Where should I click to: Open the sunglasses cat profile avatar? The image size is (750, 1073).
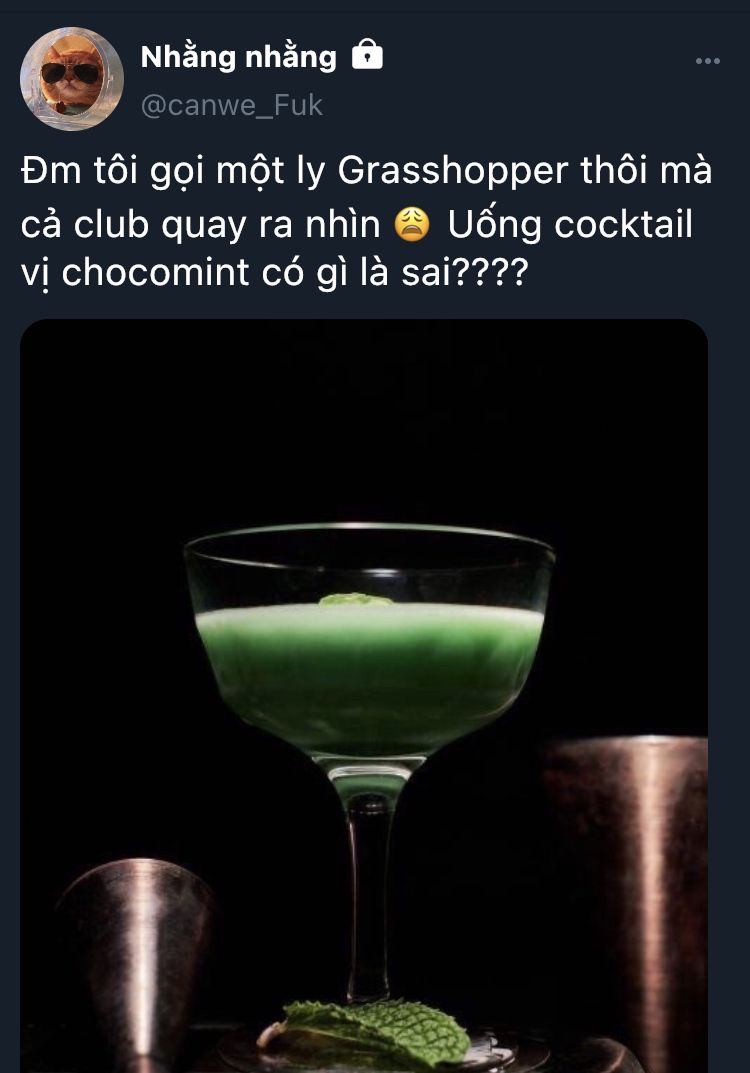coord(72,78)
